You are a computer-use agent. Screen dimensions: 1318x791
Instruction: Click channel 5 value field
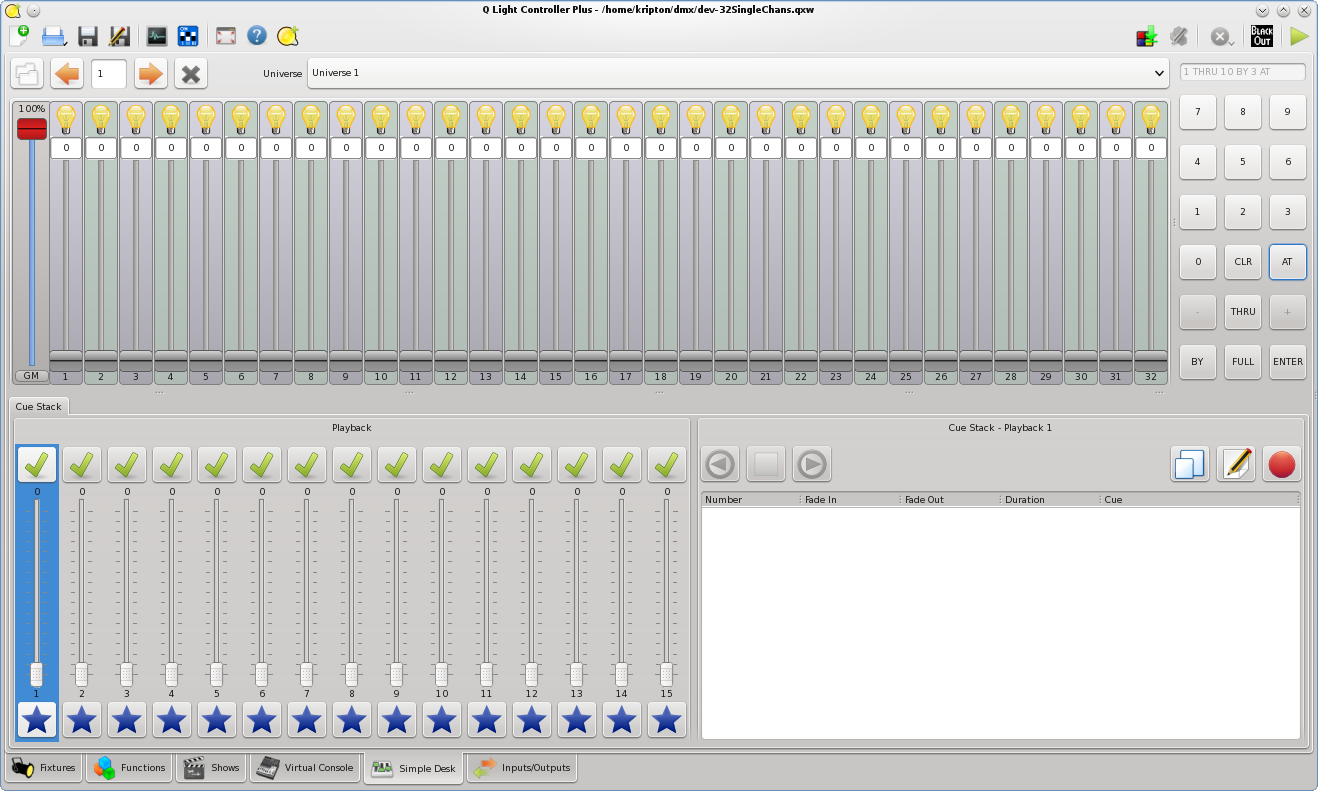[x=206, y=148]
